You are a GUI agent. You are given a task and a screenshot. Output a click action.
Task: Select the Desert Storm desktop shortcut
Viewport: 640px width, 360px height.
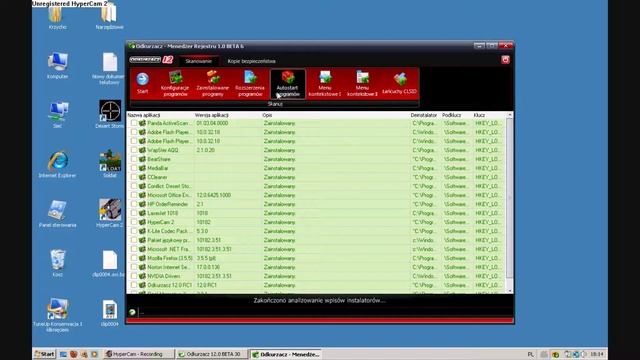[x=110, y=114]
